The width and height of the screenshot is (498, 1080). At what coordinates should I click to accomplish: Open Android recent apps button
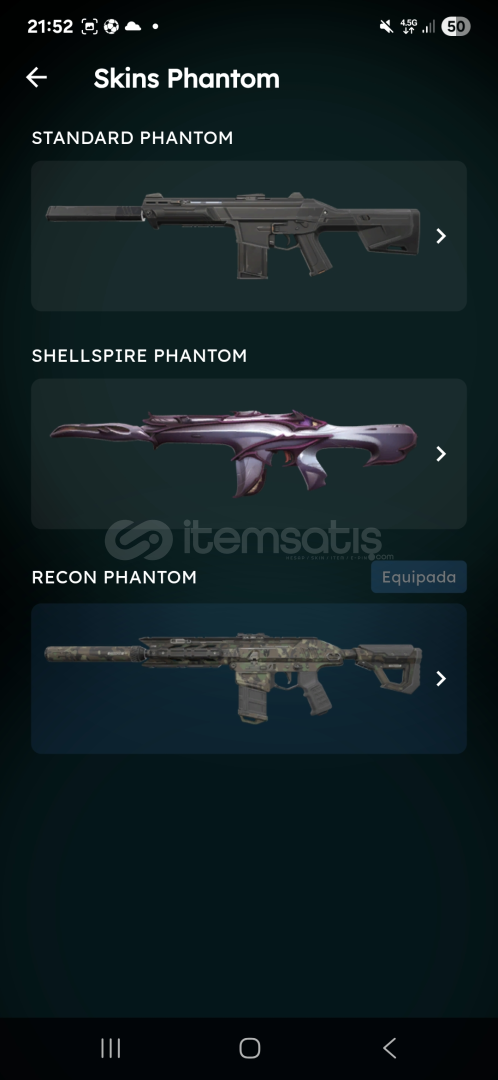tap(110, 1048)
